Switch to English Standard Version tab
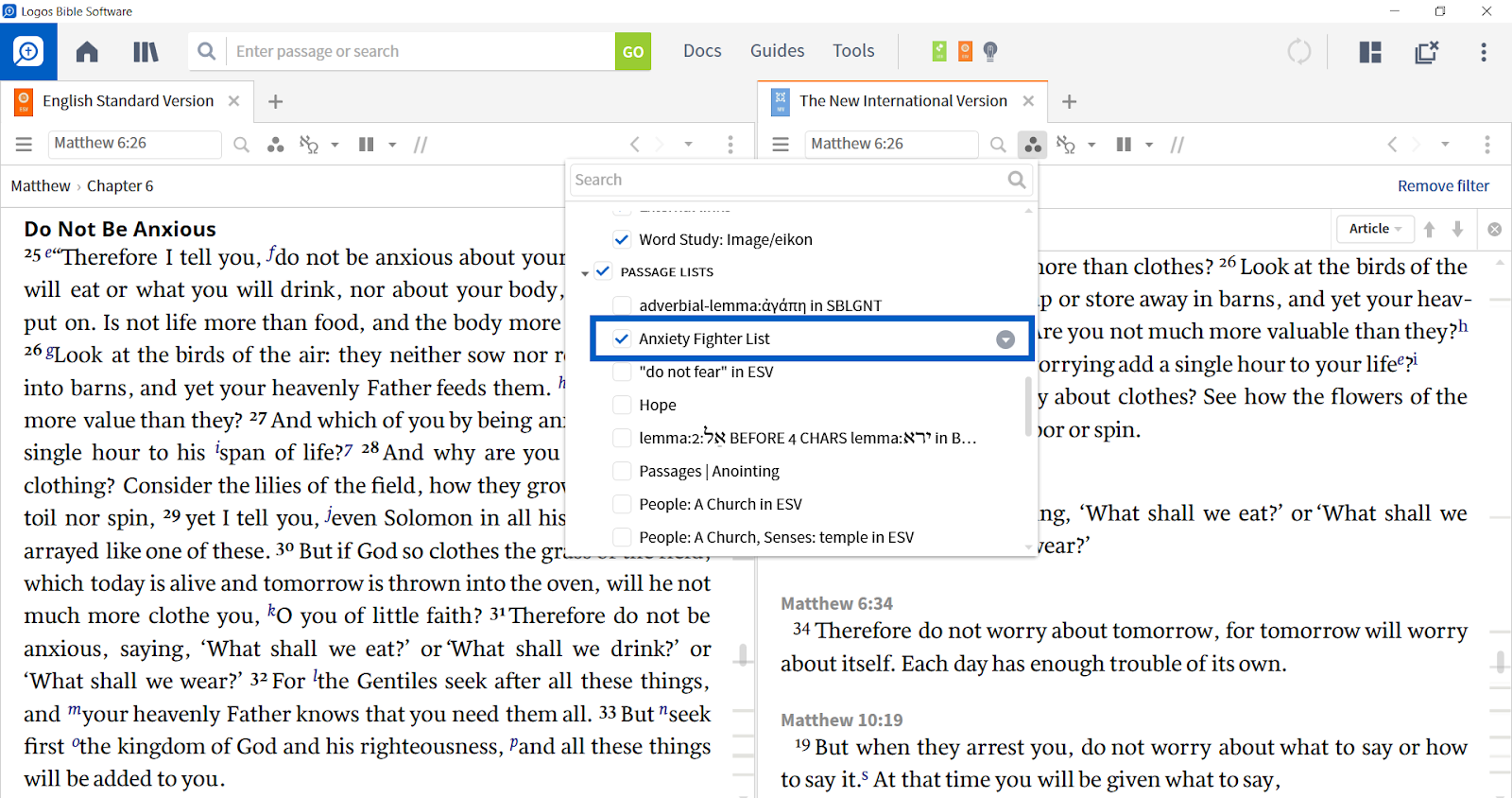Image resolution: width=1512 pixels, height=798 pixels. coord(128,101)
